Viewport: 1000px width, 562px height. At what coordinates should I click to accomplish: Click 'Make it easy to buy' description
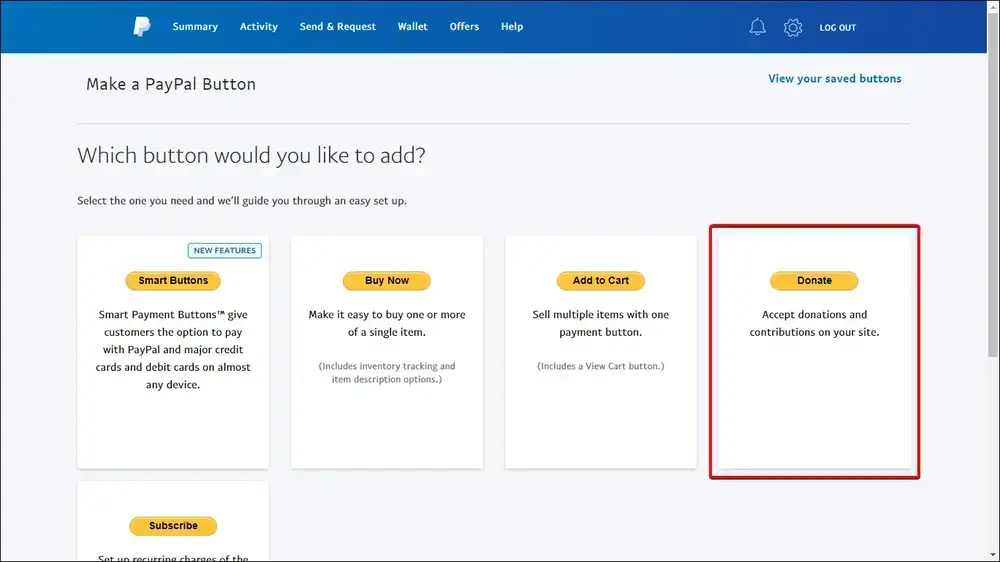click(386, 323)
